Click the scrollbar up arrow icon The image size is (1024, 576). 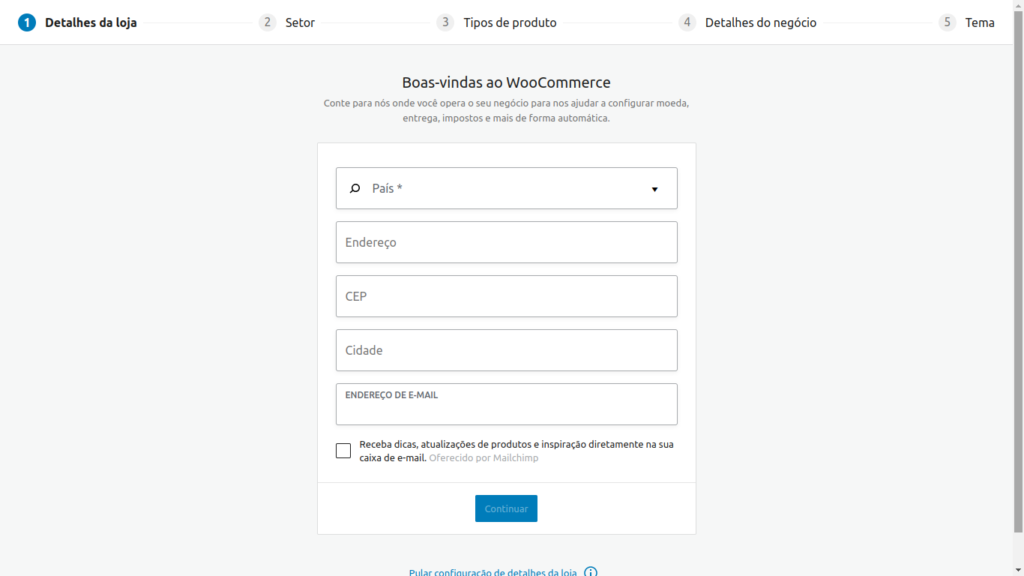point(1017,7)
